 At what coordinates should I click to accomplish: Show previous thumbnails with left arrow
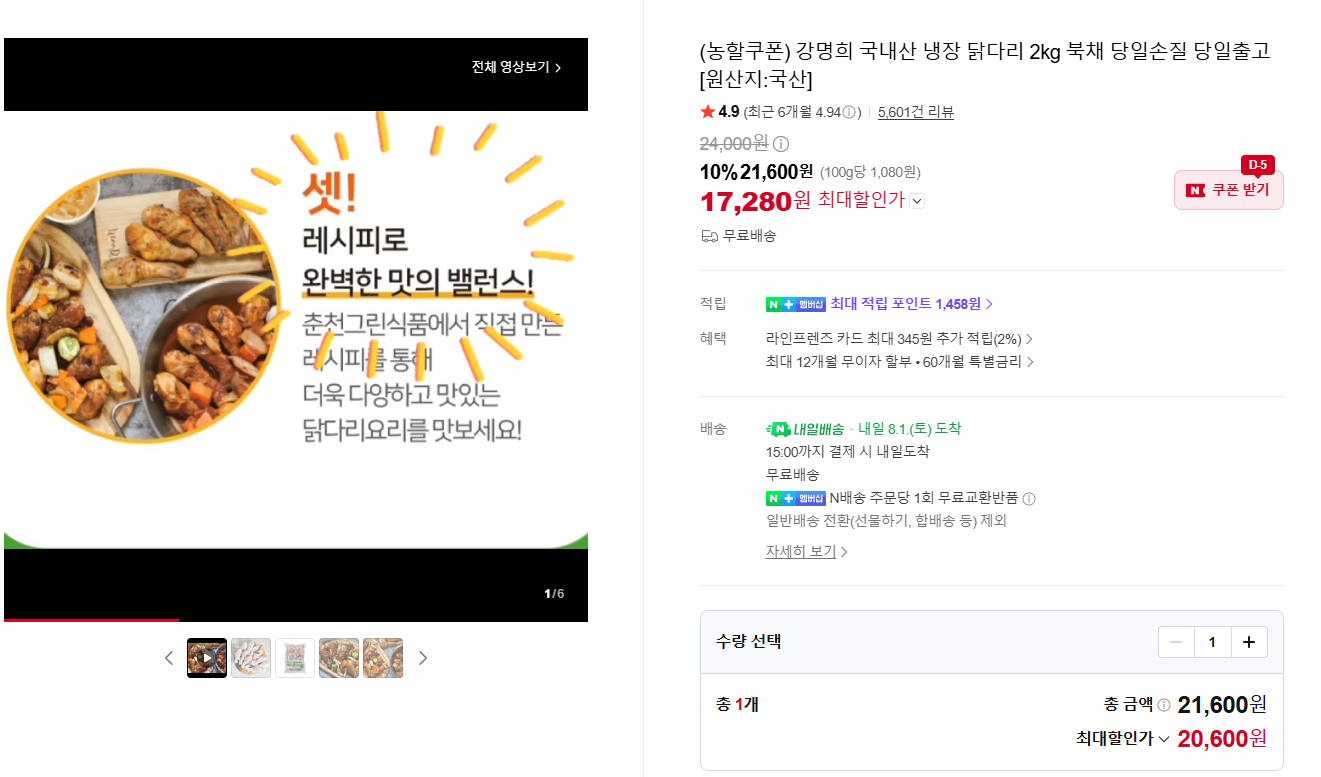(x=168, y=658)
